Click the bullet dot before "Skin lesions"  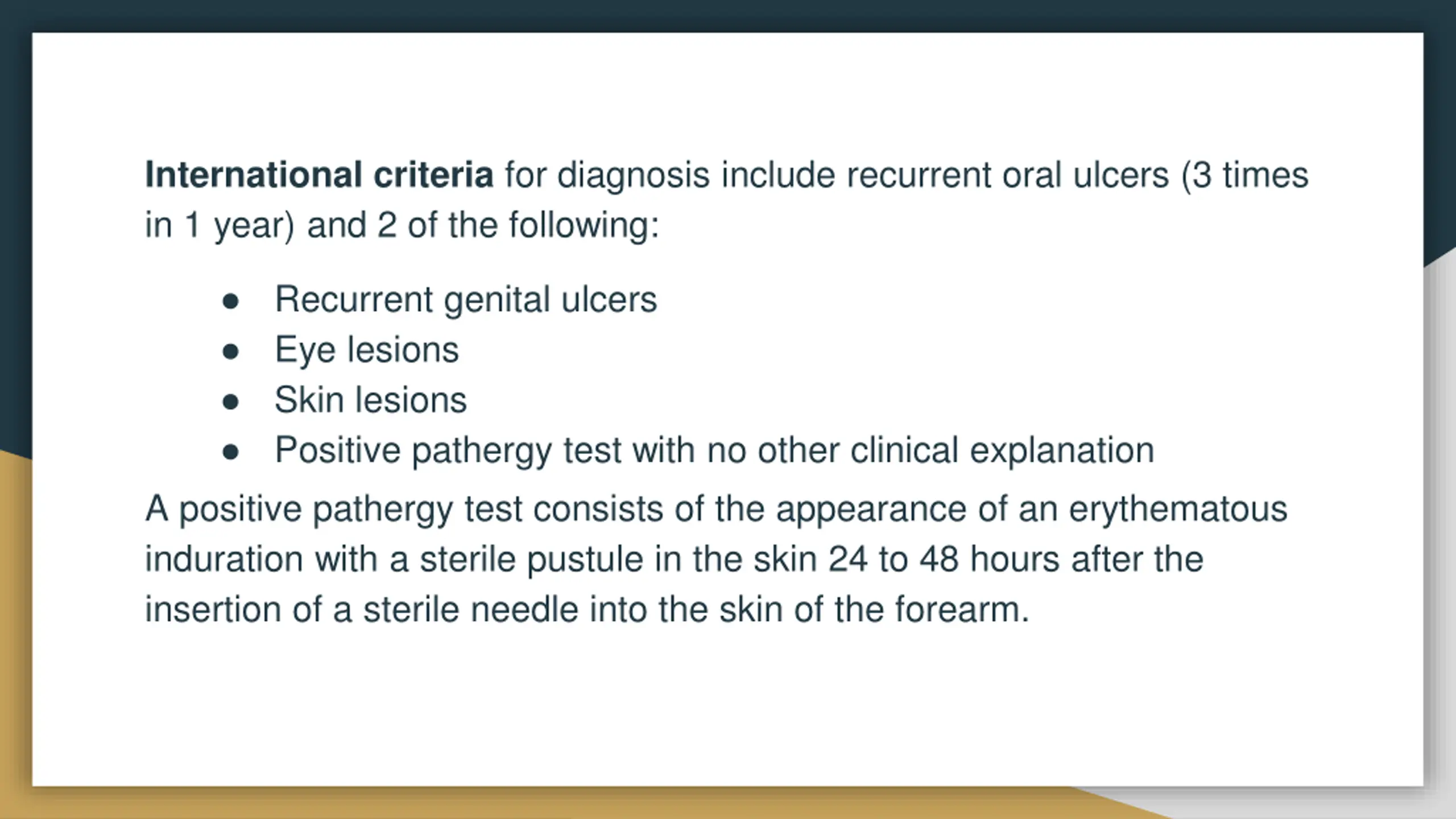coord(230,402)
